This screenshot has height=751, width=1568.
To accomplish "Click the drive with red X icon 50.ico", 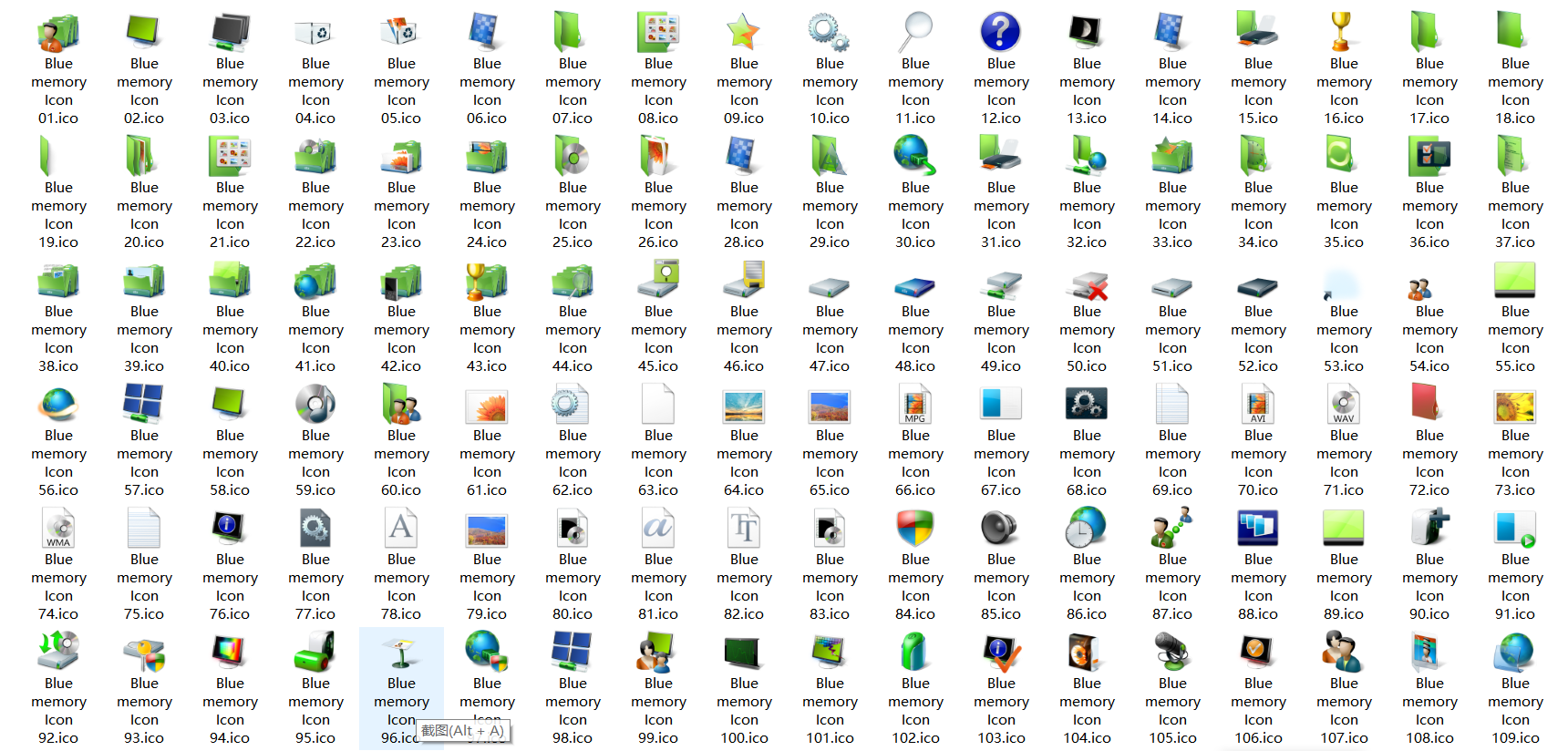I will point(1087,286).
